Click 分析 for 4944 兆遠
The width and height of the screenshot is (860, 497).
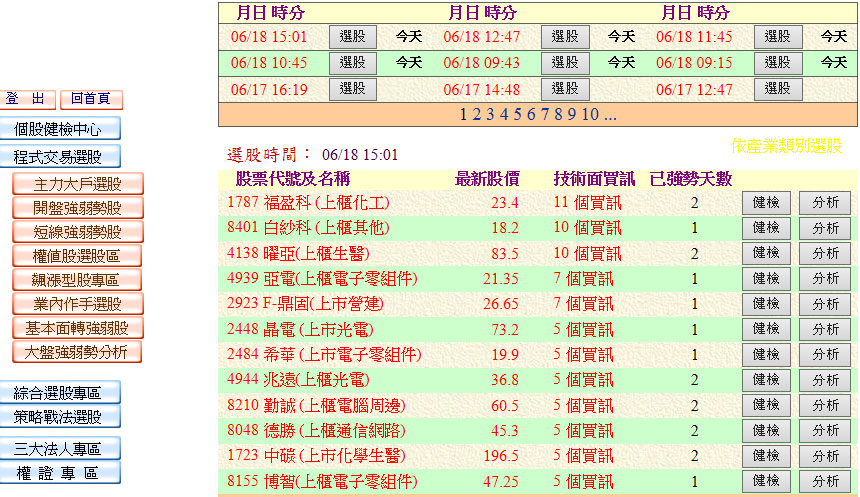[x=825, y=380]
